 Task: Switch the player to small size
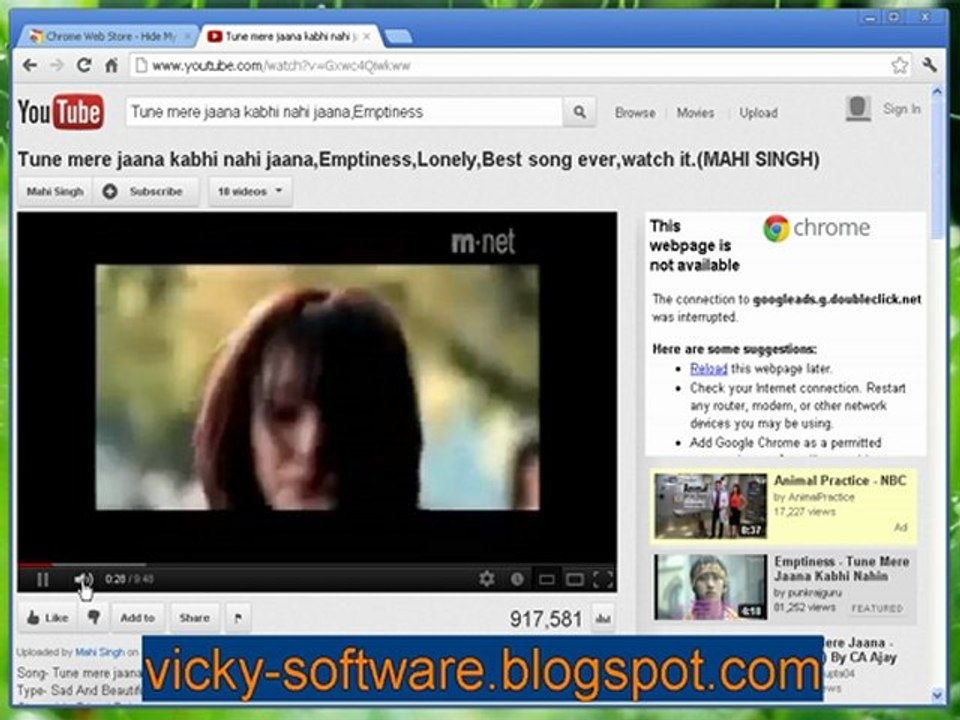(x=546, y=579)
